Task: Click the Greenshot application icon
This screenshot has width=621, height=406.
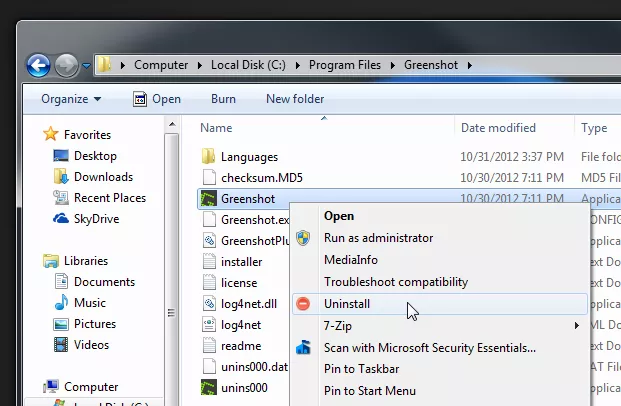Action: click(x=209, y=198)
